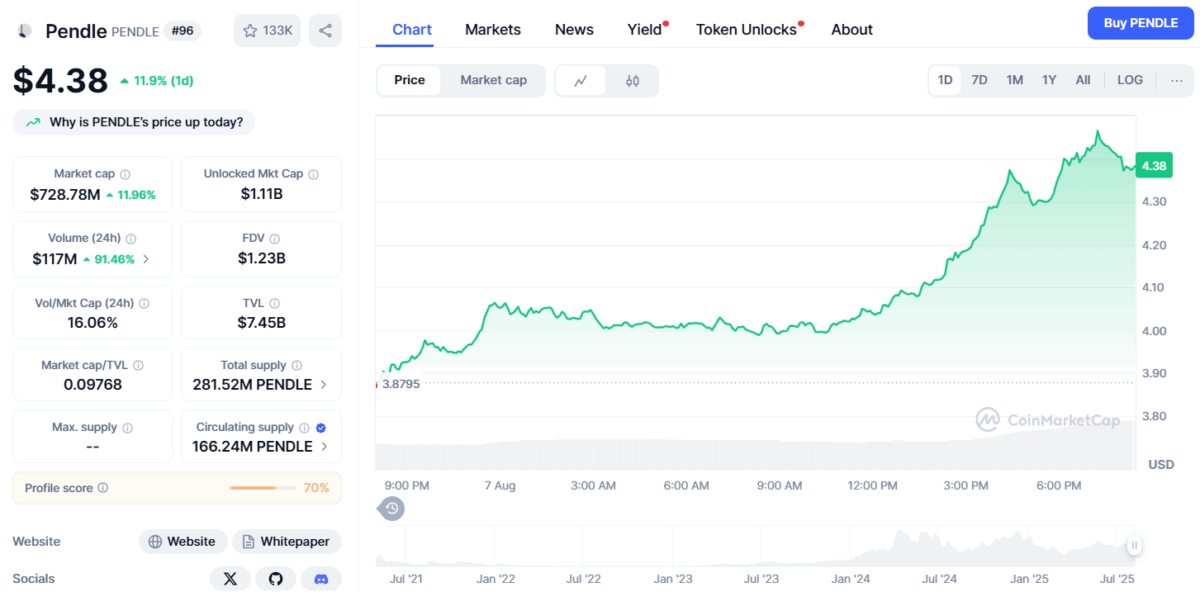Open the Markets tab

click(493, 29)
